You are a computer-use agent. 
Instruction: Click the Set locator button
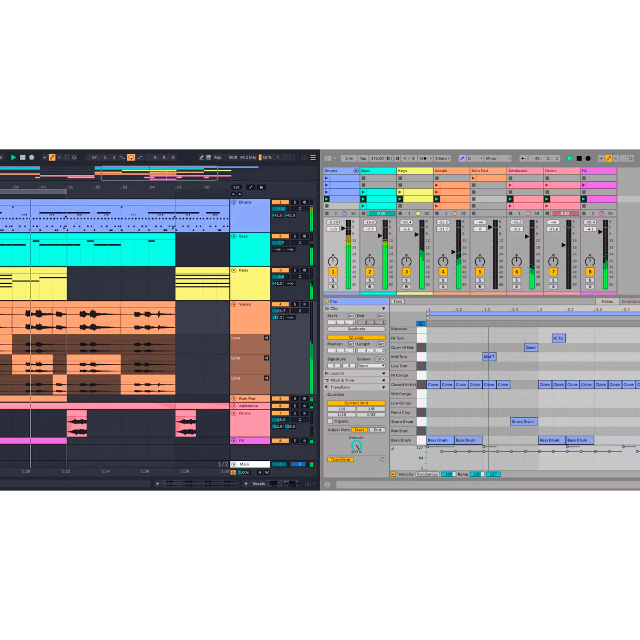tap(236, 187)
